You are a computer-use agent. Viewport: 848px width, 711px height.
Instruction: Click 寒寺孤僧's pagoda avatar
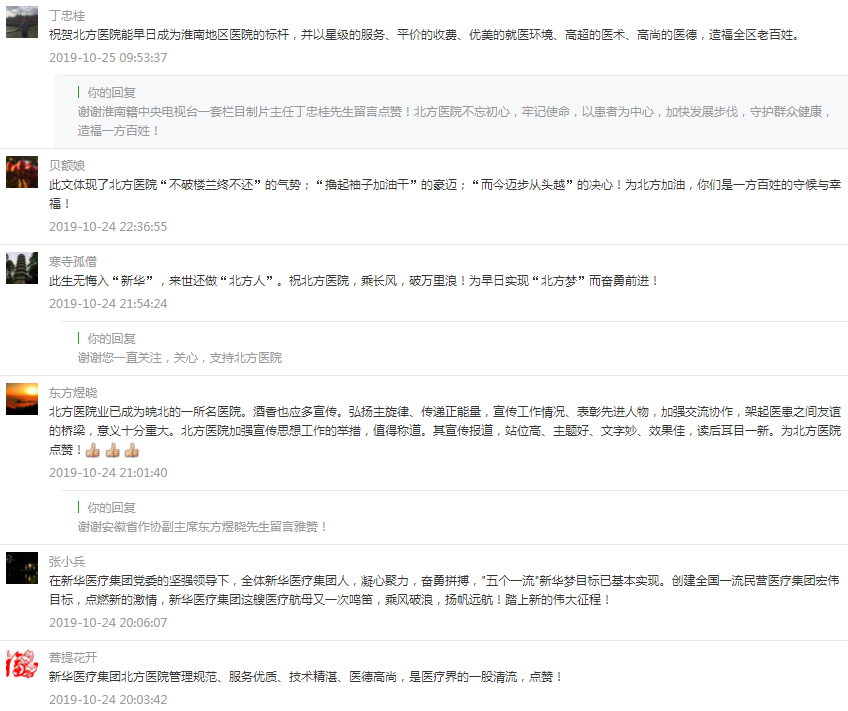tap(22, 268)
